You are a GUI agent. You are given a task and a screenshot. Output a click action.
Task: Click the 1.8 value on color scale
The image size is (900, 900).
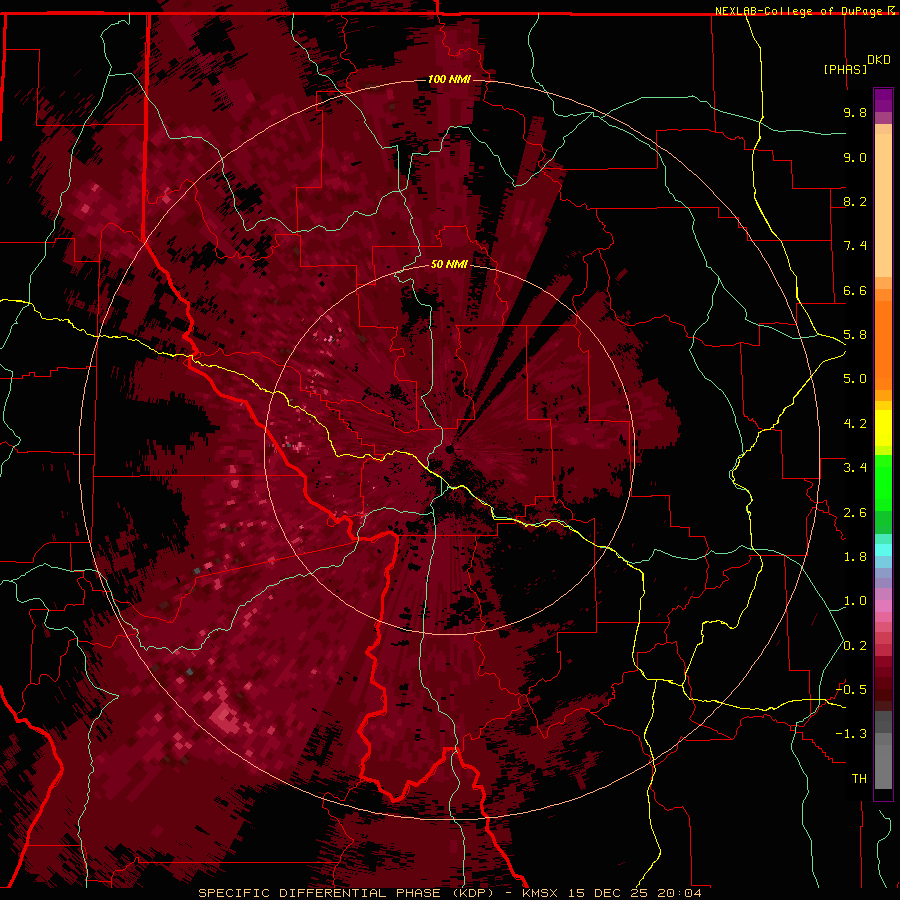click(855, 557)
